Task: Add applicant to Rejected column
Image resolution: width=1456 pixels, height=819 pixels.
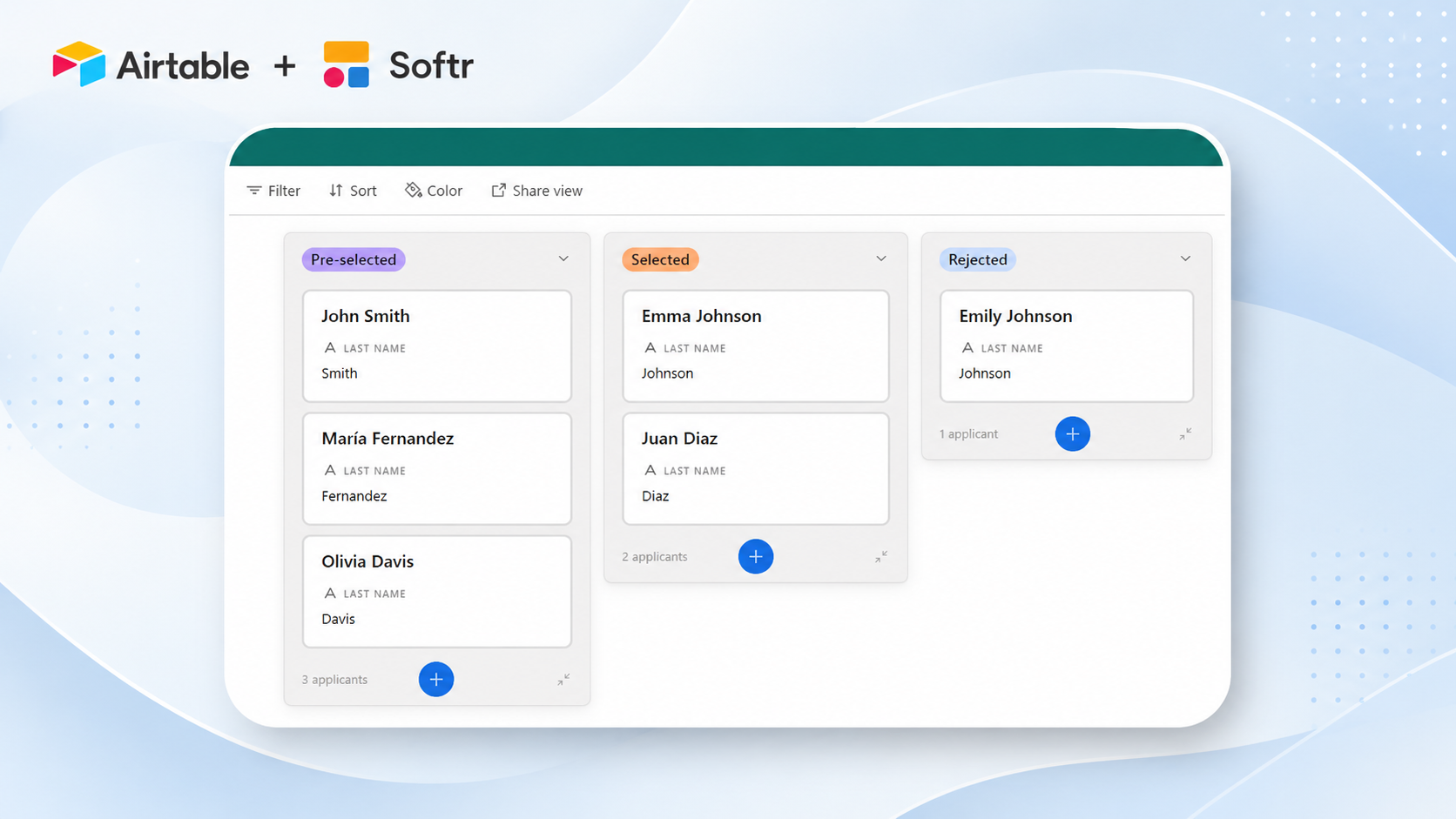Action: click(x=1073, y=433)
